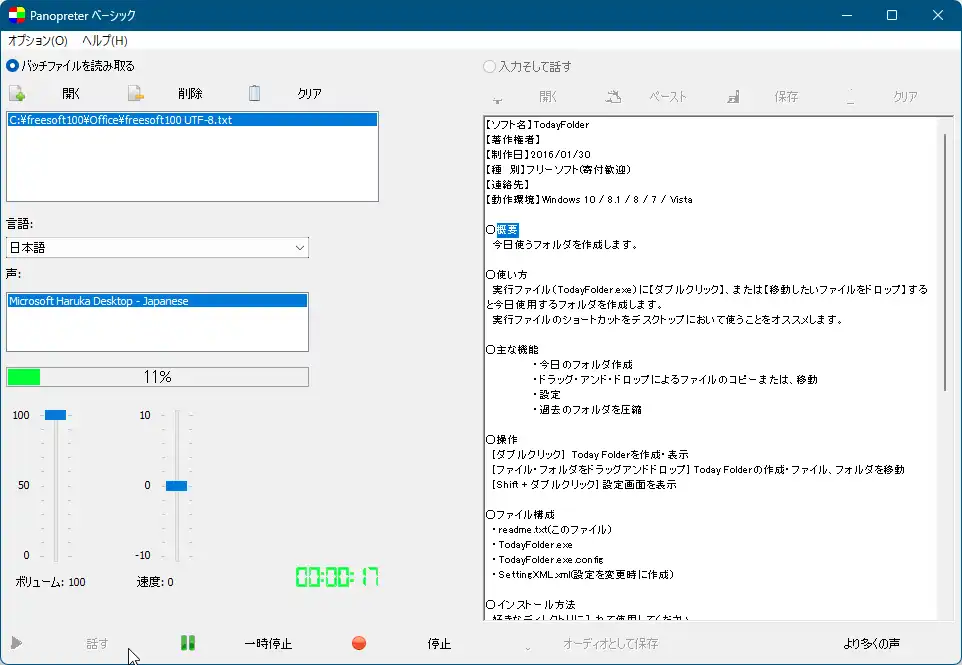This screenshot has width=962, height=665.
Task: Click the text area vertical scrollbar
Action: [945, 260]
